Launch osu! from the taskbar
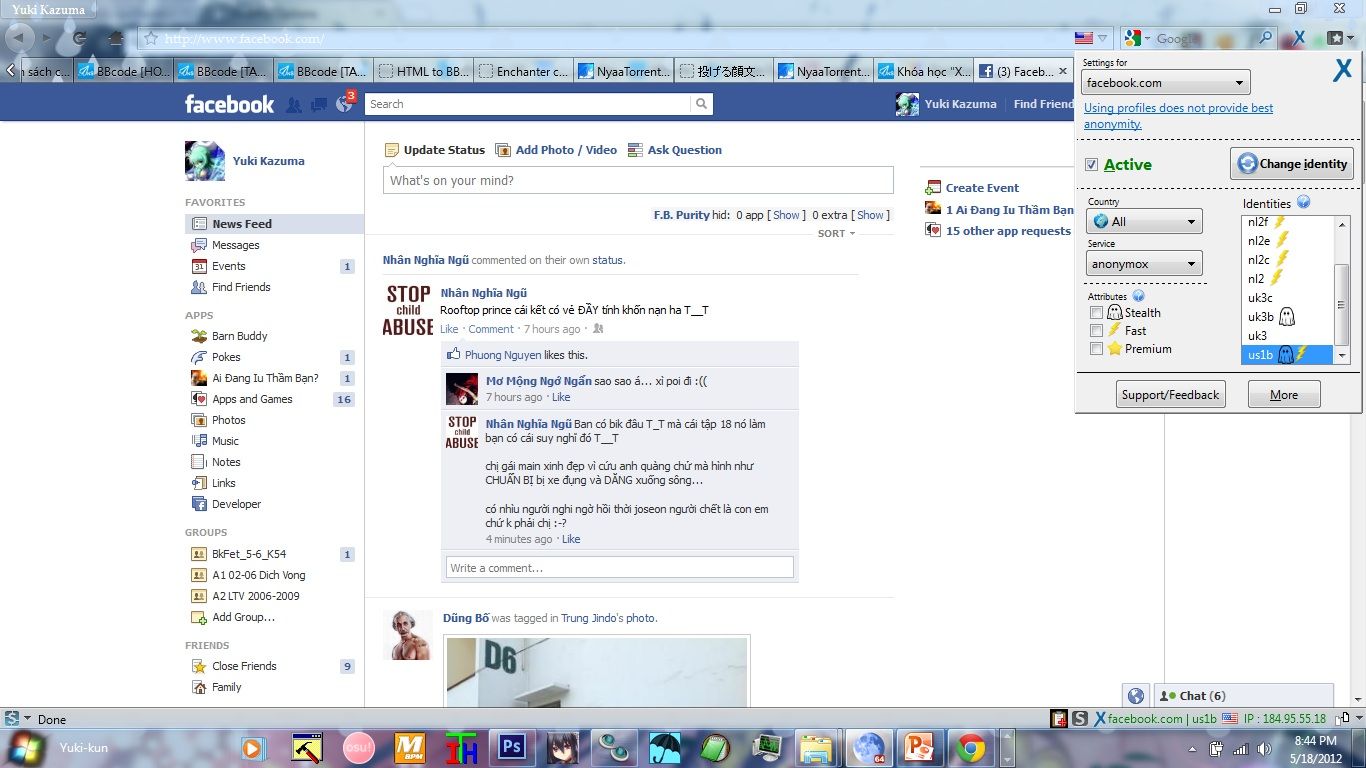This screenshot has width=1366, height=768. tap(357, 747)
